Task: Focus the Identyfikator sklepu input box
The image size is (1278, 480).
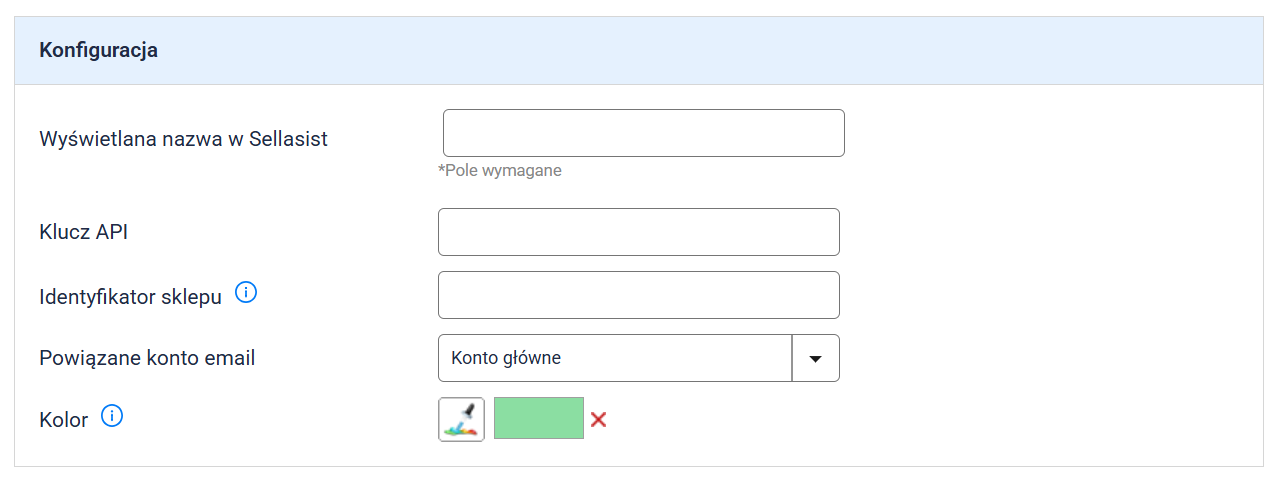Action: coord(638,295)
